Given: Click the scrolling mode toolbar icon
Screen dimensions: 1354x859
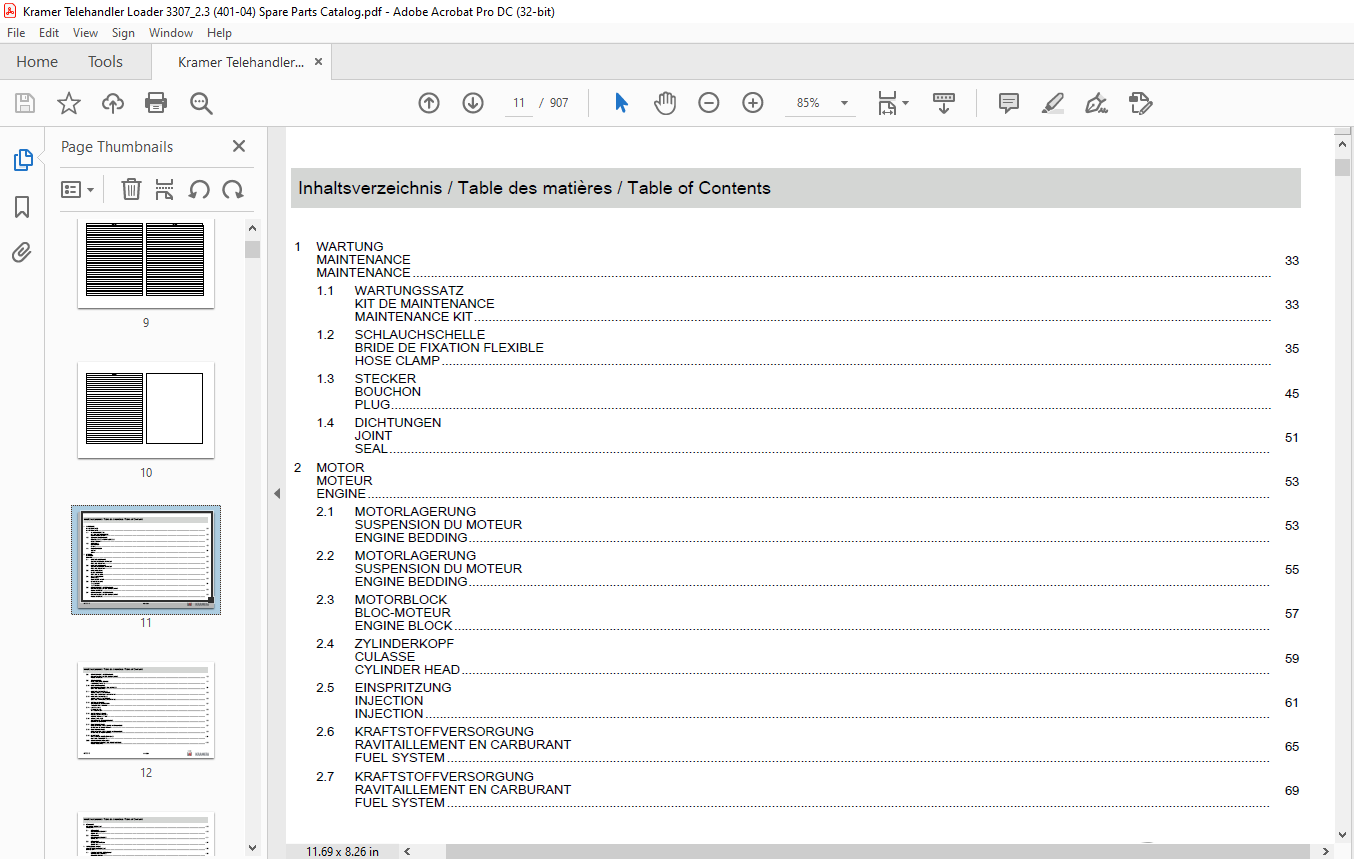Looking at the screenshot, I should click(944, 103).
